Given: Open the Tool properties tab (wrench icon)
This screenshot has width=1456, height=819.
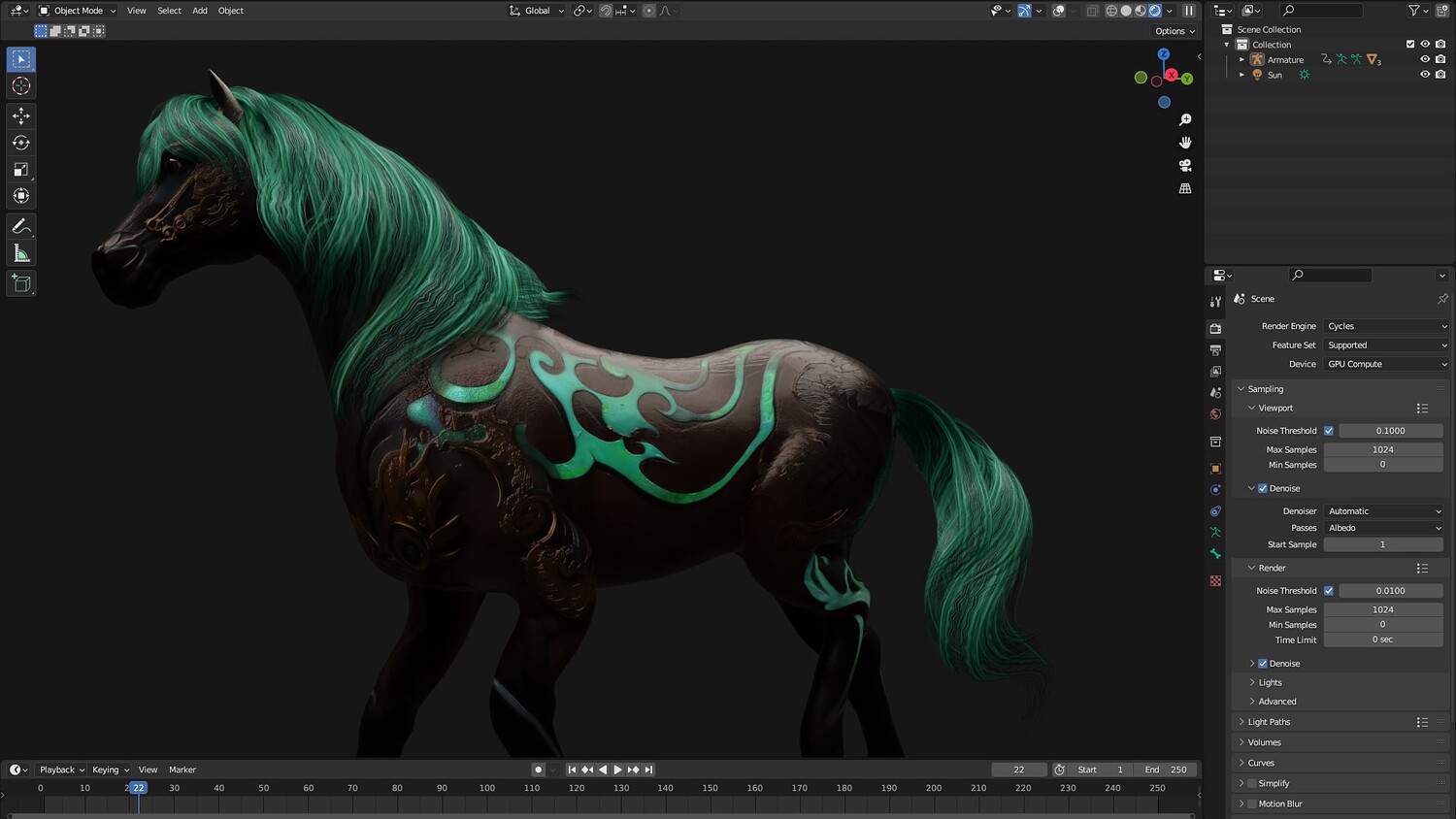Looking at the screenshot, I should [1215, 302].
